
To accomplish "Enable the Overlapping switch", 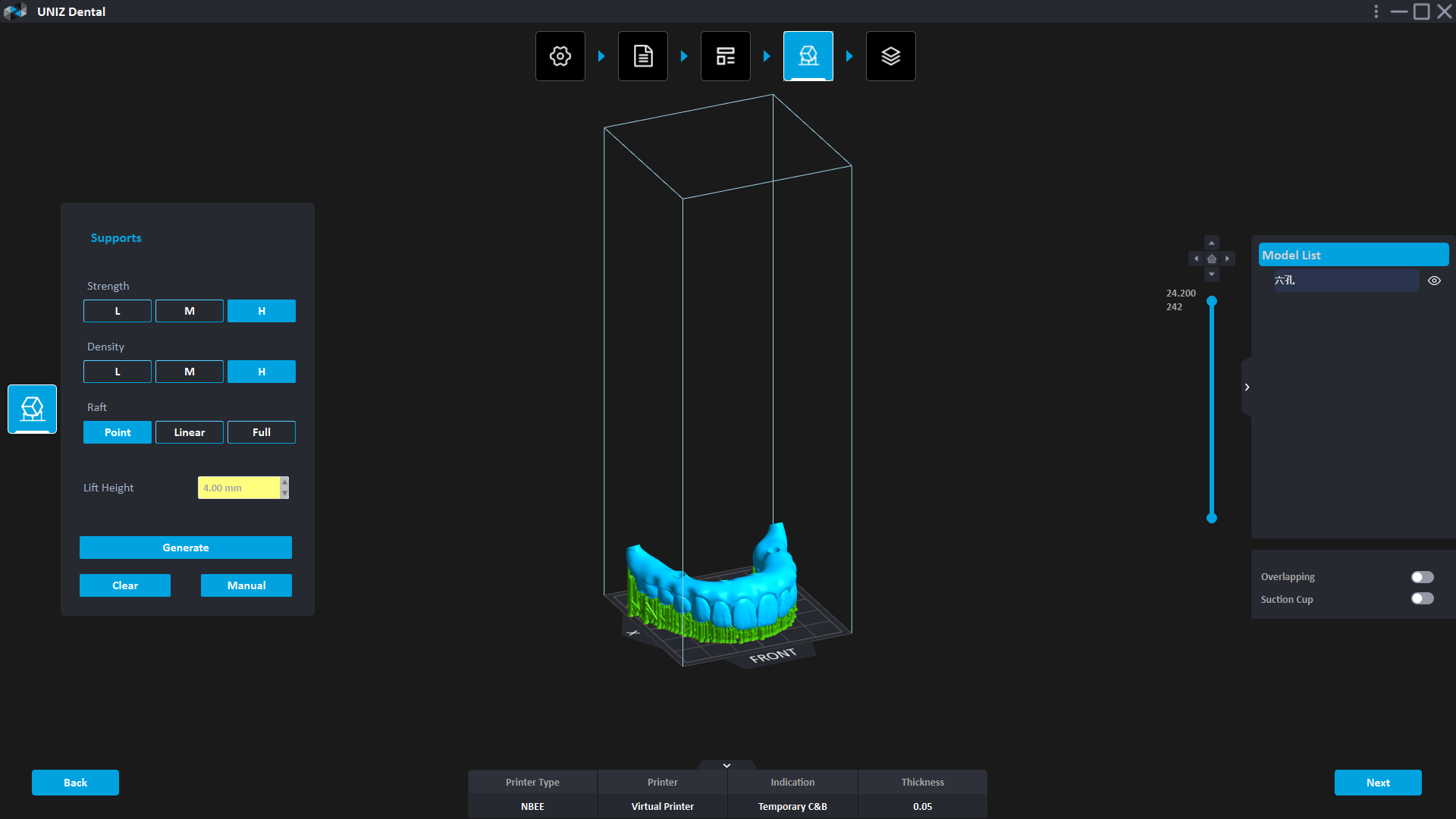I will pos(1422,577).
